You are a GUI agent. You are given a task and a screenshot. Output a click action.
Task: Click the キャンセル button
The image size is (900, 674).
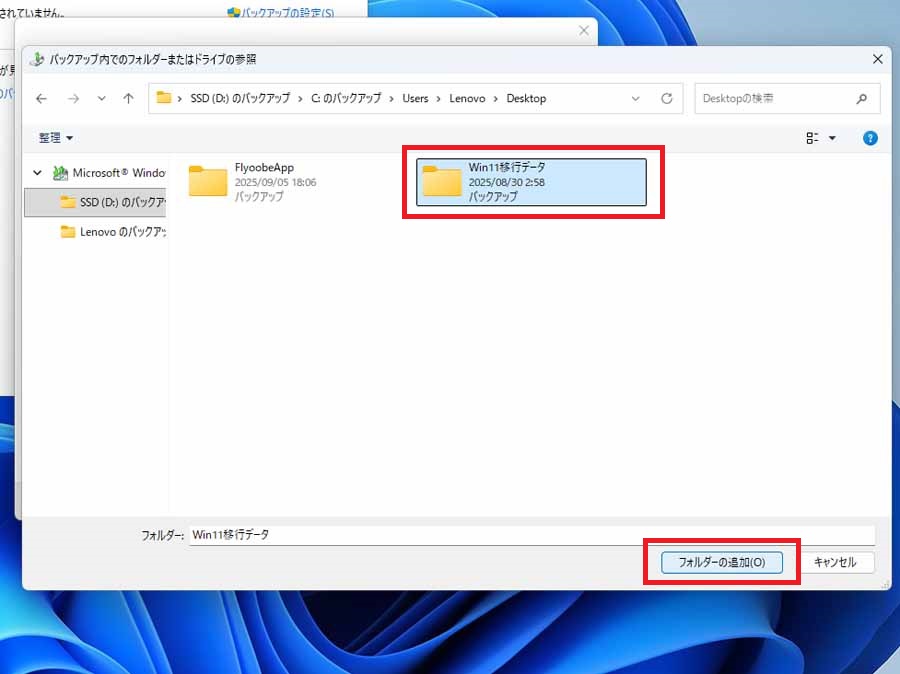[835, 562]
